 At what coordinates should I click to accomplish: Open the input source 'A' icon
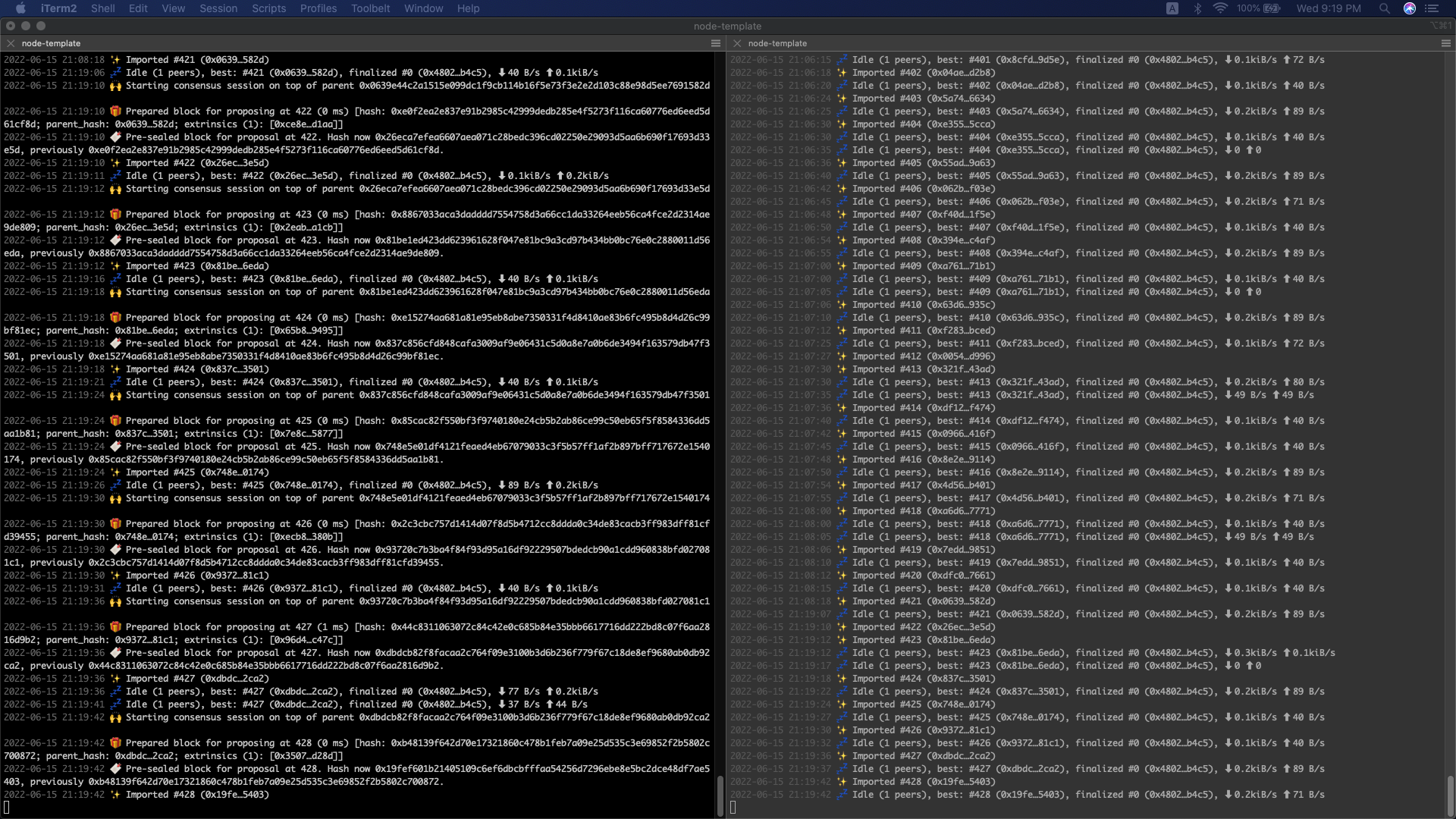tap(1172, 8)
